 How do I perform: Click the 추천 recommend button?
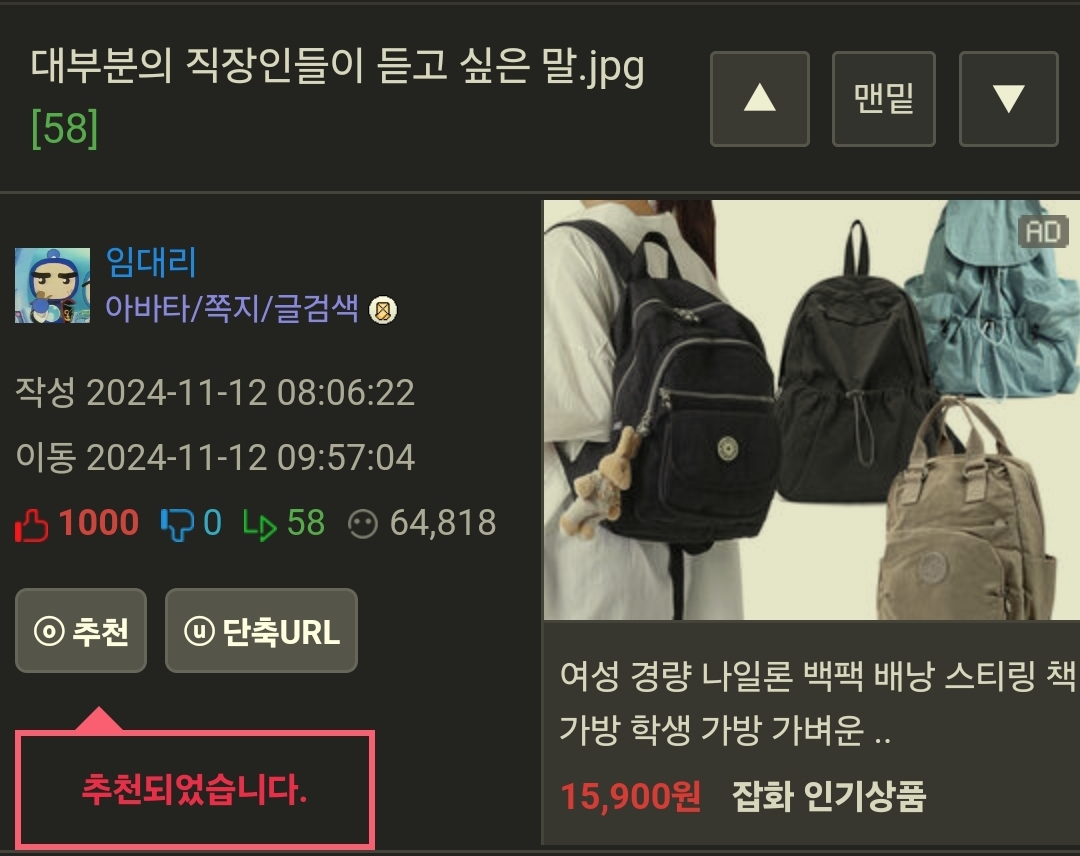coord(81,631)
